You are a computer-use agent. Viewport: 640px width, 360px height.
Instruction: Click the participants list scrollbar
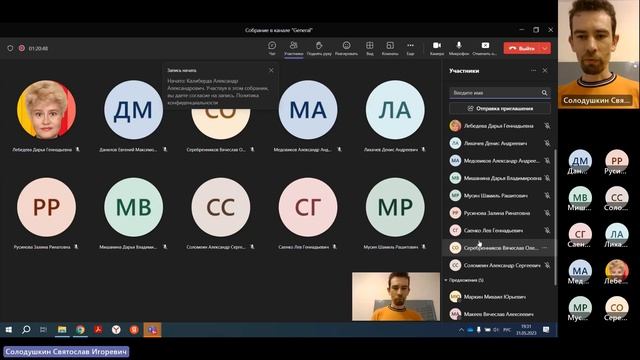(x=556, y=216)
